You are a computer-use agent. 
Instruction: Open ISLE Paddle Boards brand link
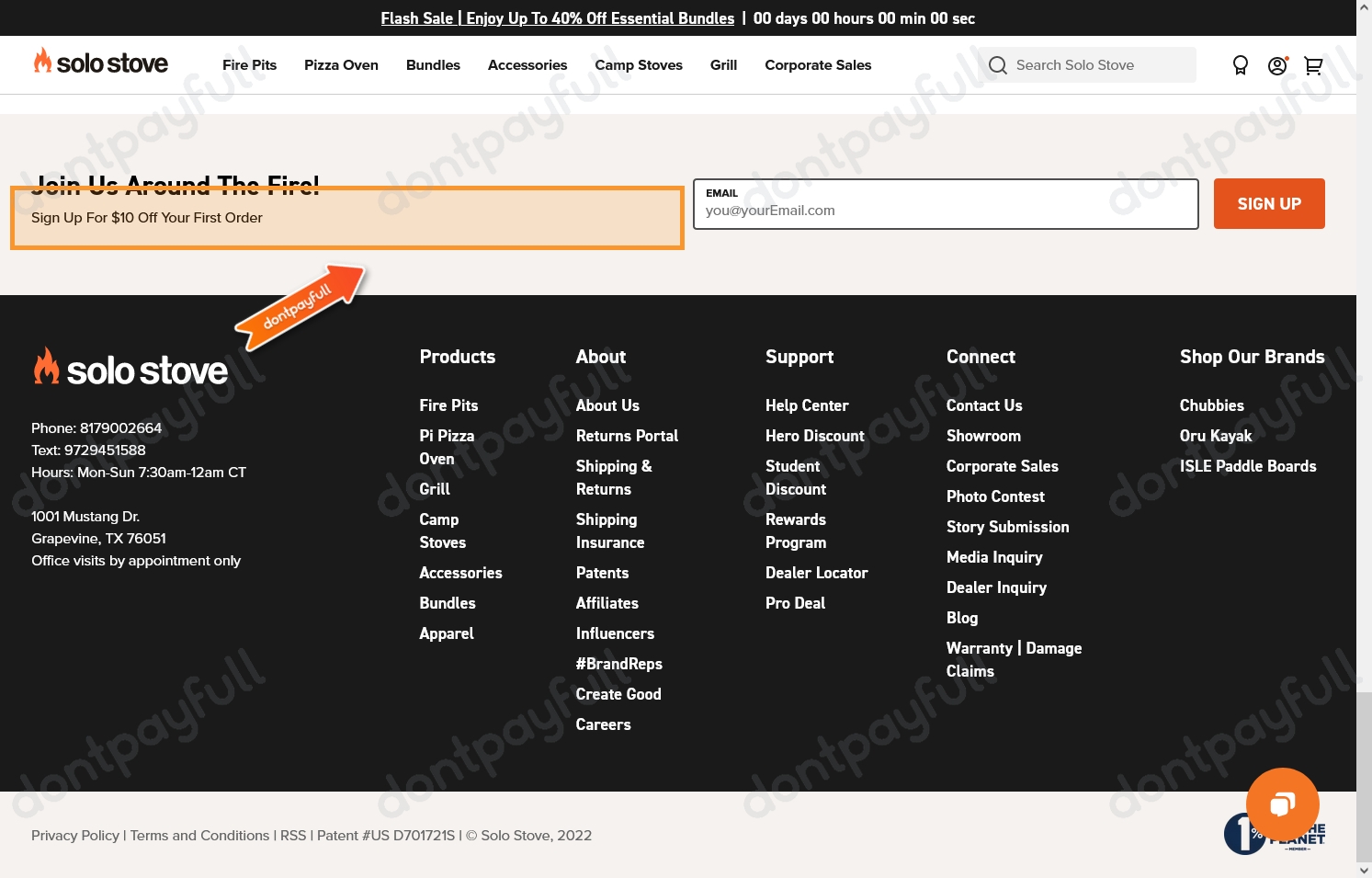(x=1248, y=466)
